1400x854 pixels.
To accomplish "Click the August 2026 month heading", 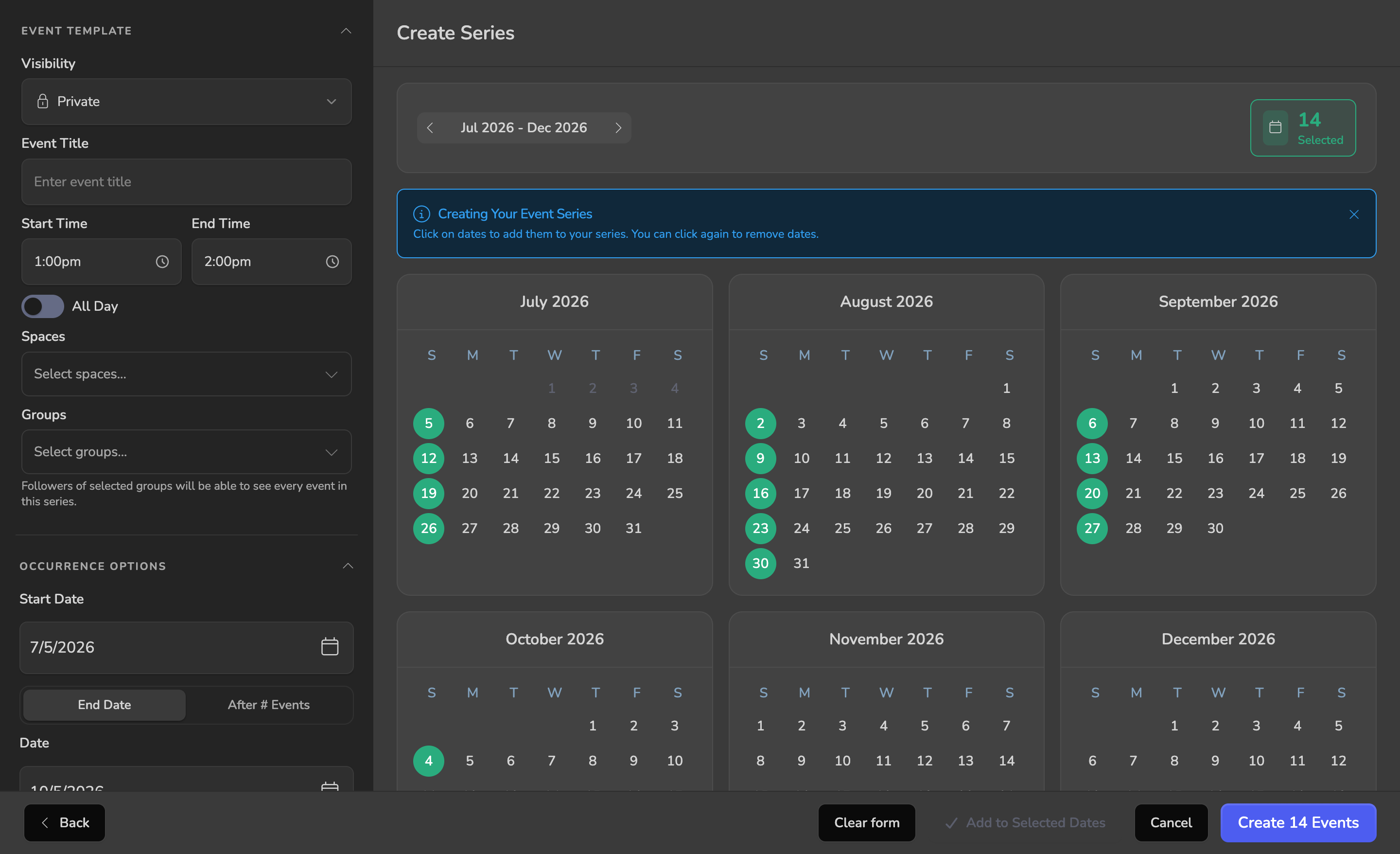I will click(886, 302).
